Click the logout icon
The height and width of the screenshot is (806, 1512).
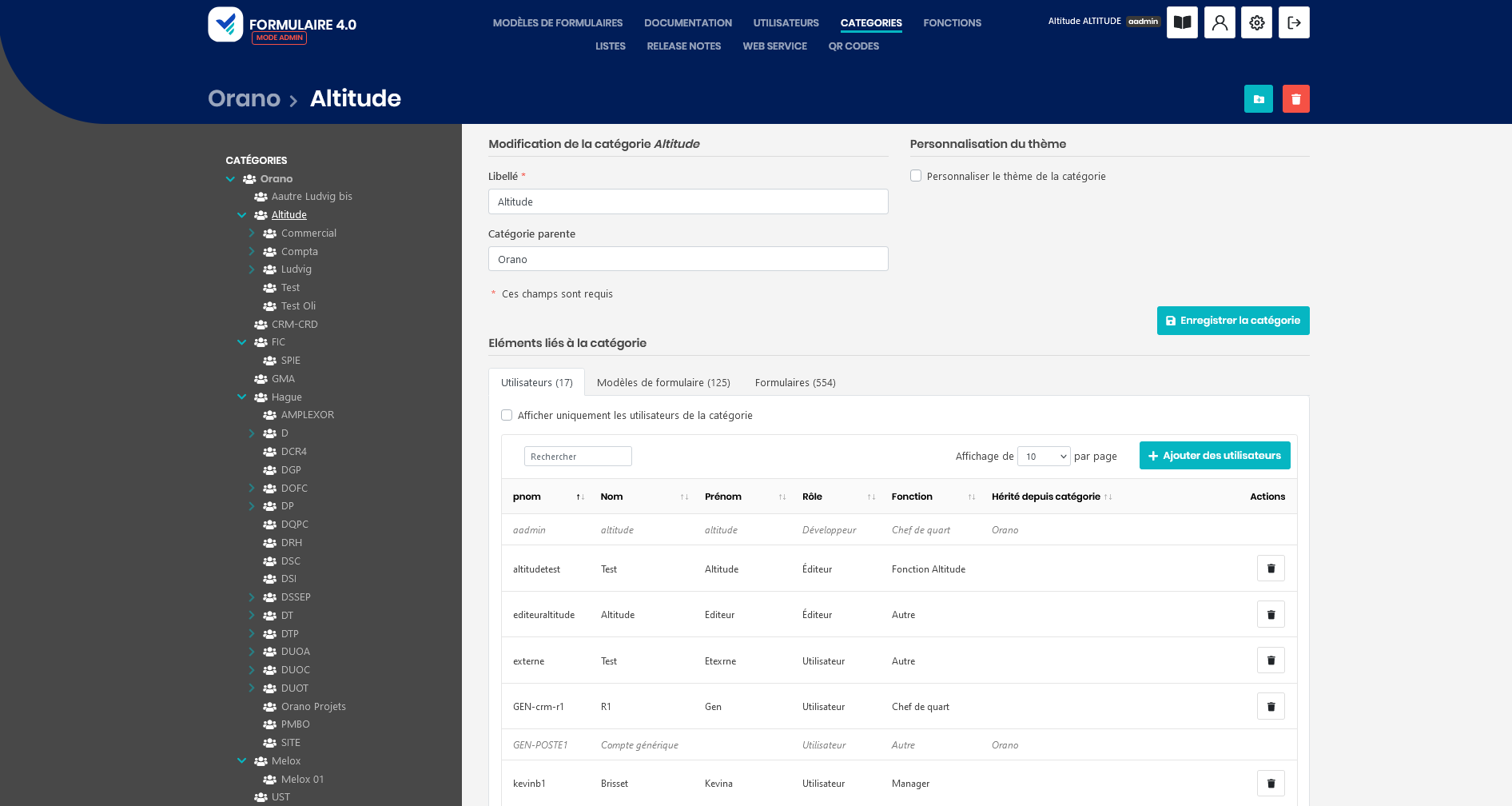point(1294,22)
